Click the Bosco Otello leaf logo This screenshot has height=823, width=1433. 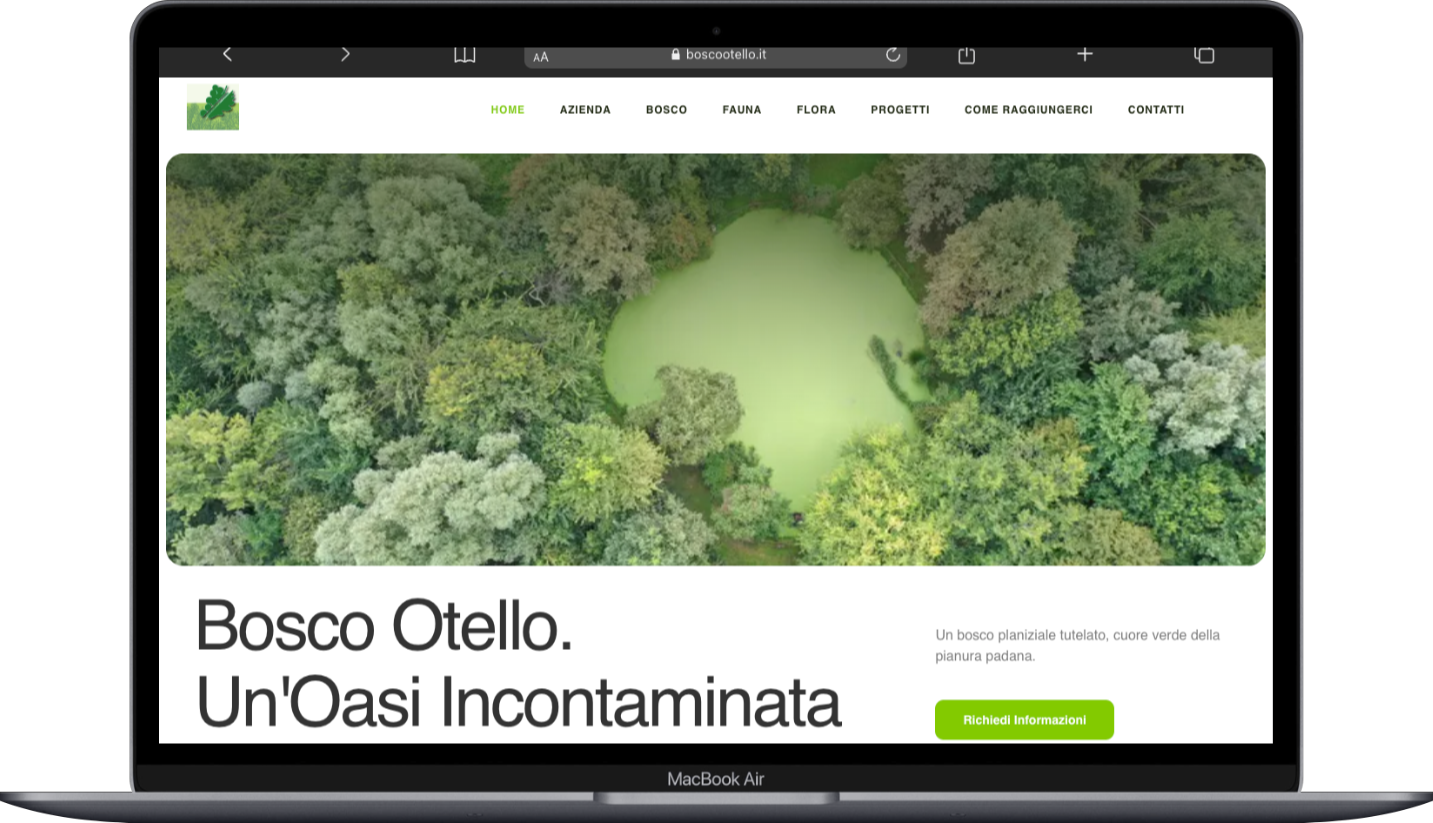click(x=213, y=107)
